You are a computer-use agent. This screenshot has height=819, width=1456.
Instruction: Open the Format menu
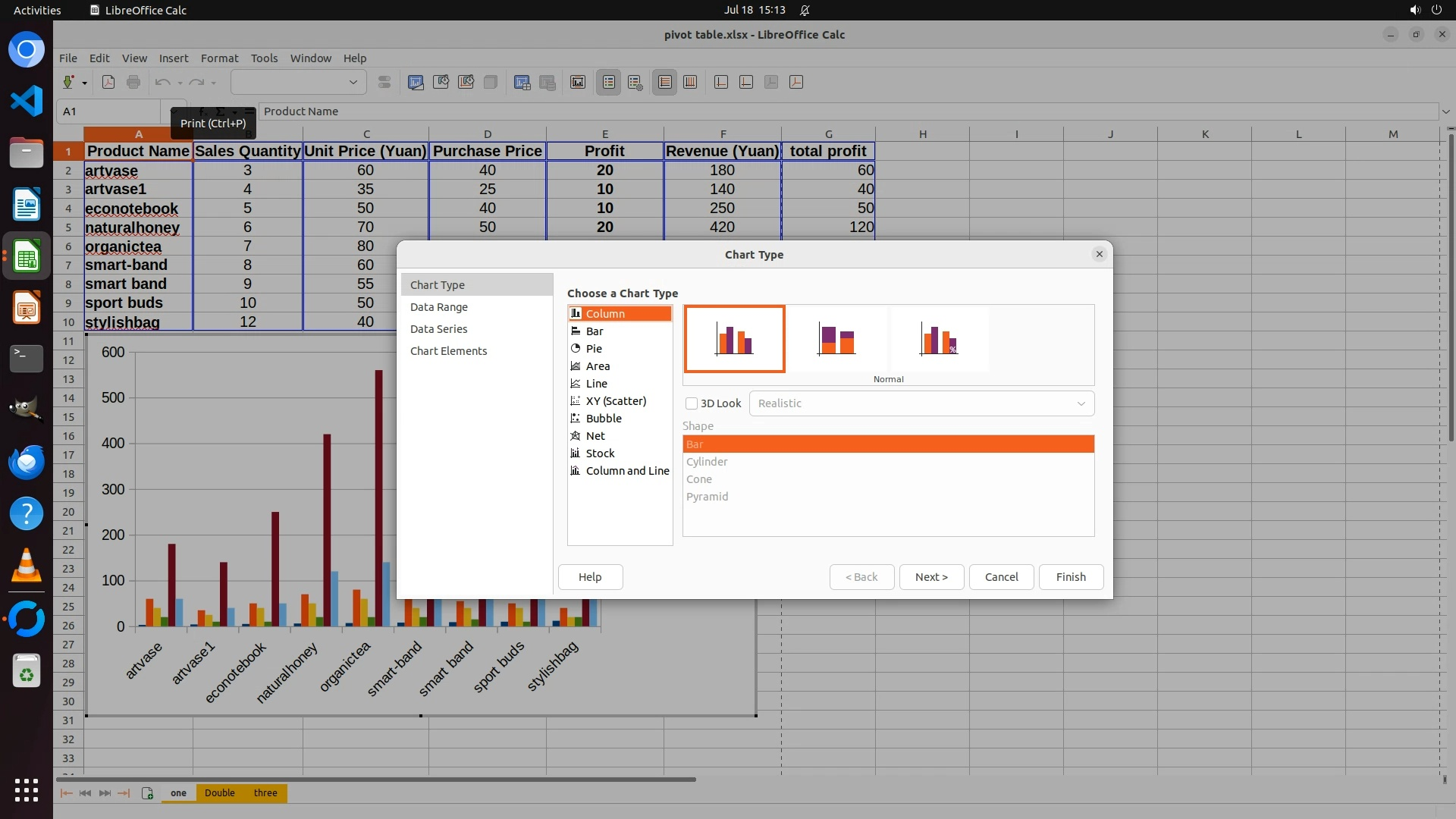[219, 58]
